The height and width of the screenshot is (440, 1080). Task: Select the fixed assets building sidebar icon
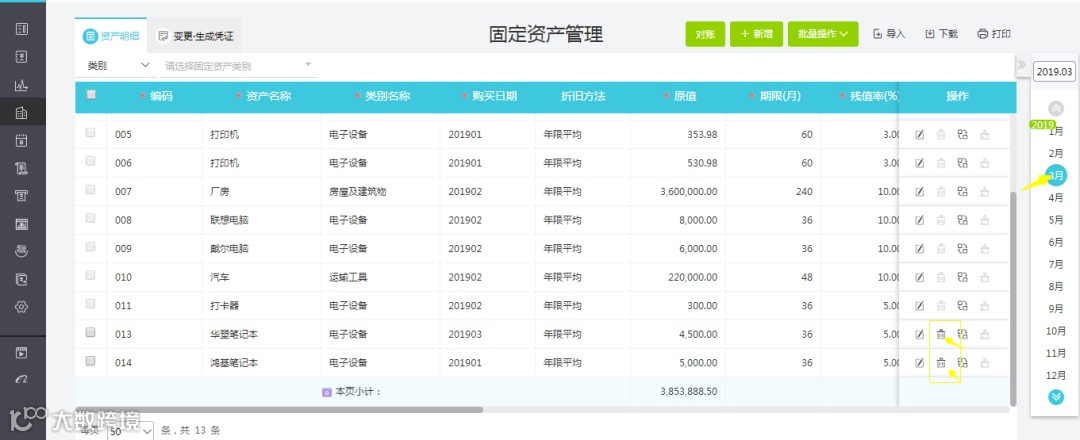point(21,112)
